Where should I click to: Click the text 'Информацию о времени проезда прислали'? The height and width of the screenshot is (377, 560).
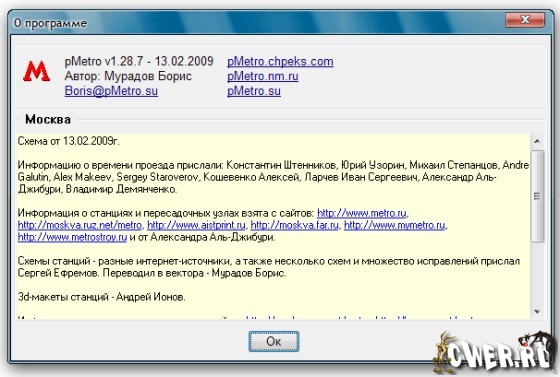point(120,165)
